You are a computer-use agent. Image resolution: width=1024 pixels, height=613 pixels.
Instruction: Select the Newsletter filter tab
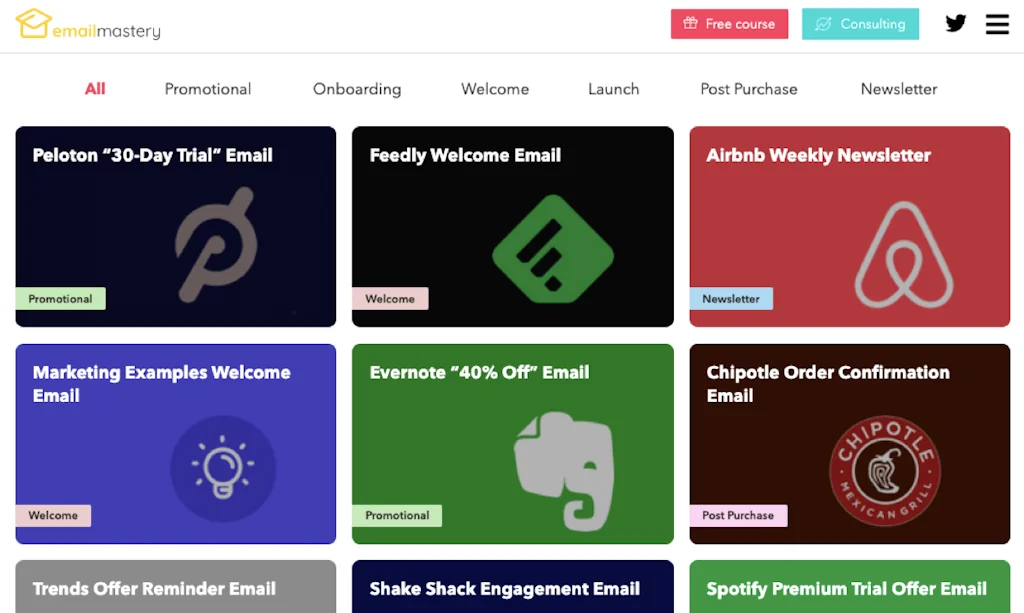click(898, 89)
